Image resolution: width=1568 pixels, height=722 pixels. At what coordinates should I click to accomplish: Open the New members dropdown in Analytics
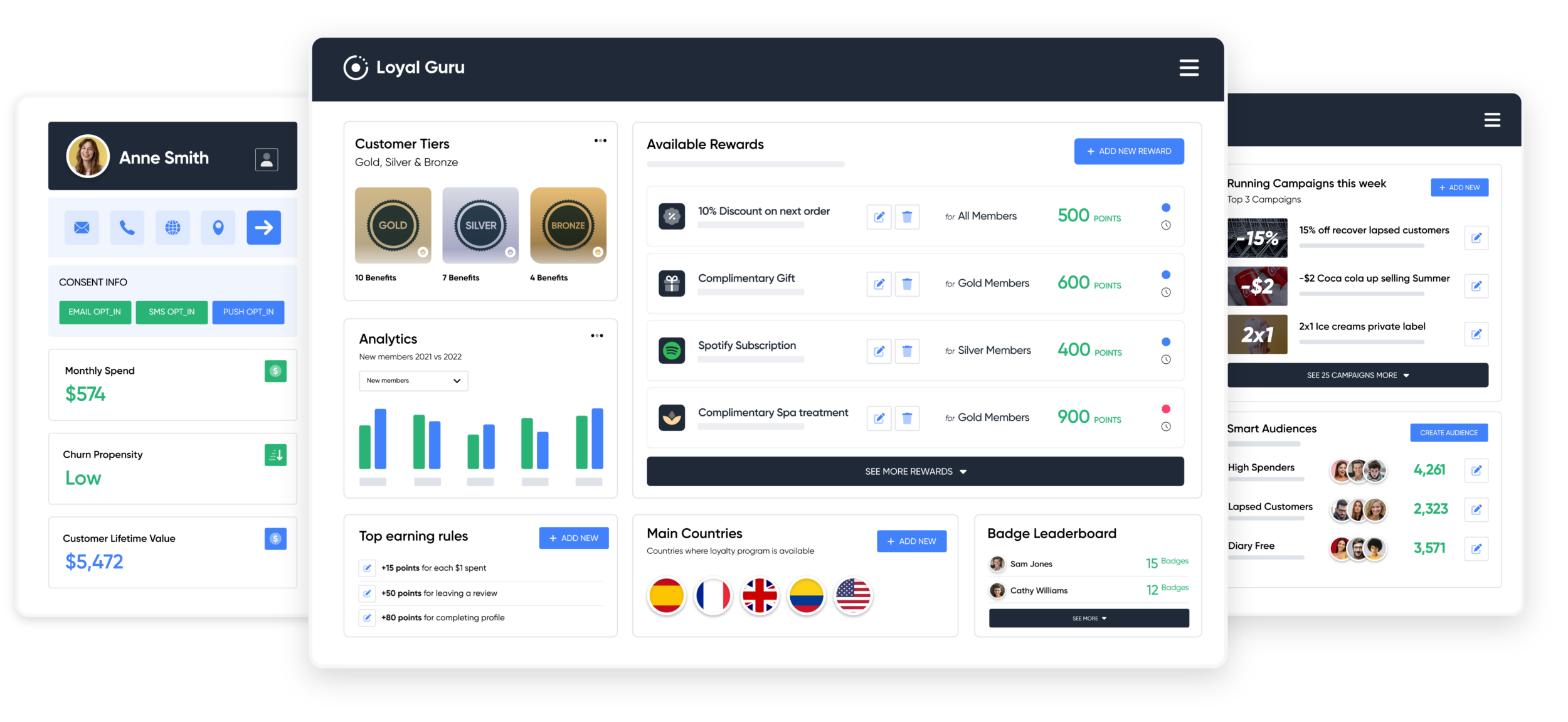pos(413,381)
